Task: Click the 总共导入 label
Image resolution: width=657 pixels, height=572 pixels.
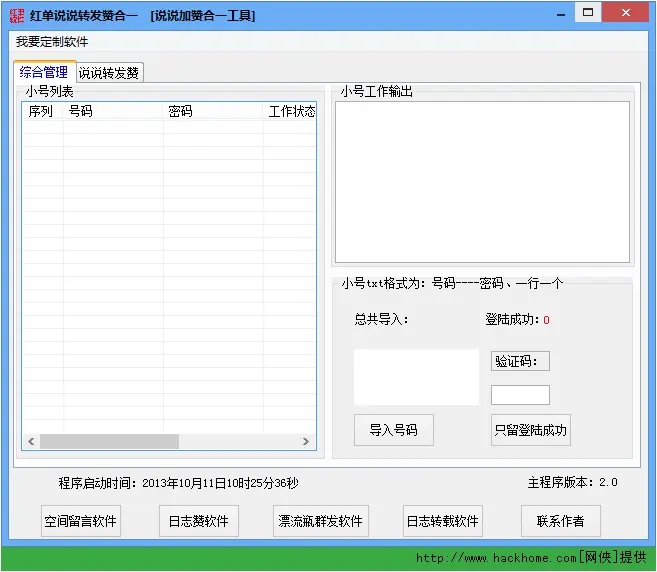Action: pyautogui.click(x=381, y=319)
